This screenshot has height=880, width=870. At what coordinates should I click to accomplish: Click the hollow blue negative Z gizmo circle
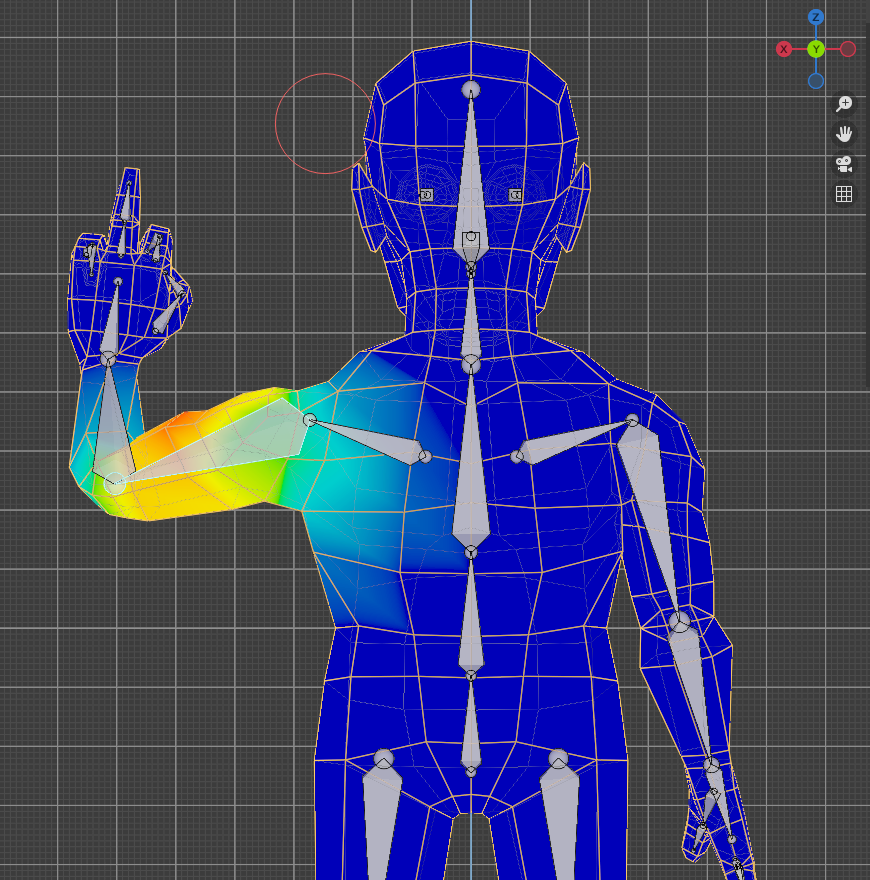(x=816, y=81)
